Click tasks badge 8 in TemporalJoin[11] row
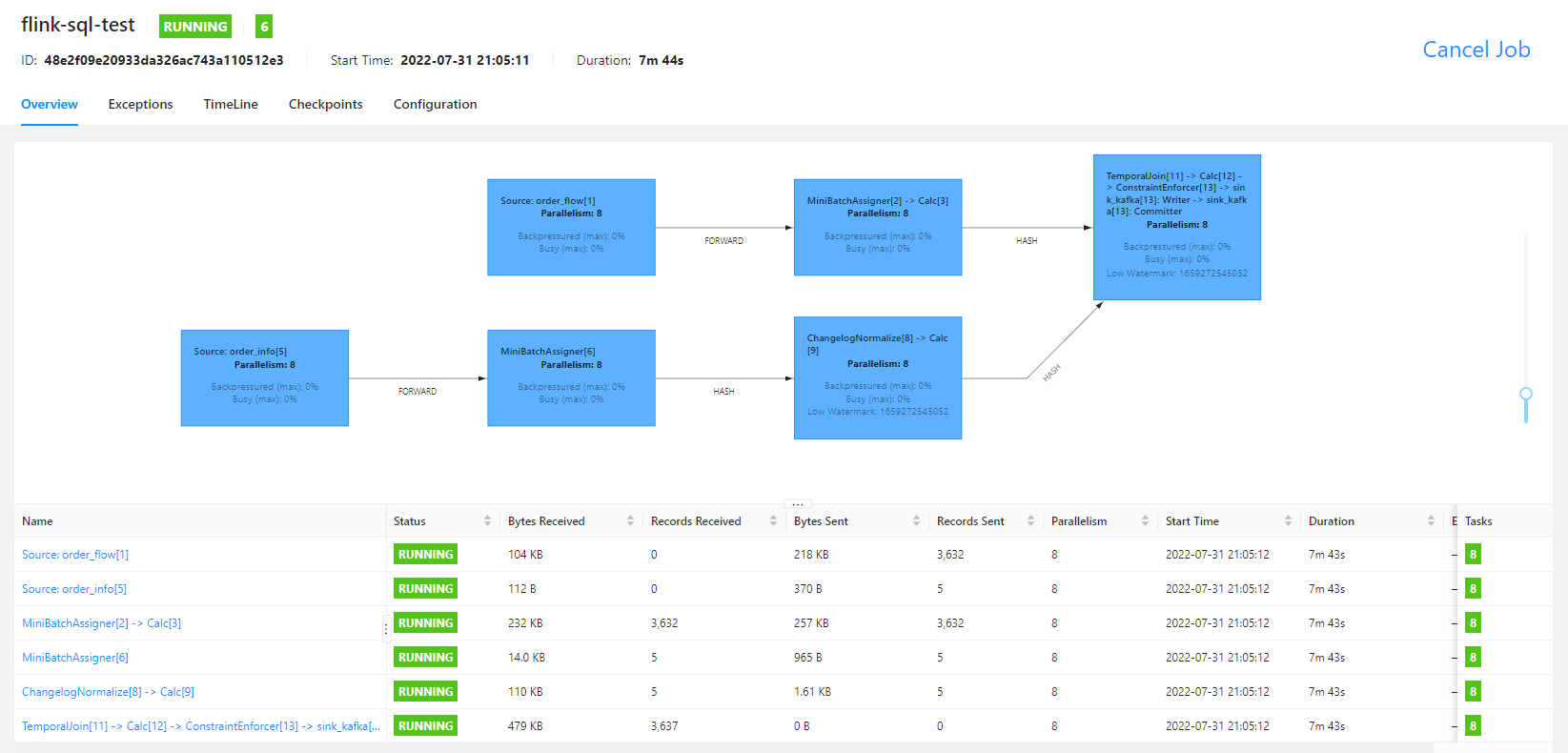Viewport: 1568px width, 753px height. click(x=1473, y=726)
